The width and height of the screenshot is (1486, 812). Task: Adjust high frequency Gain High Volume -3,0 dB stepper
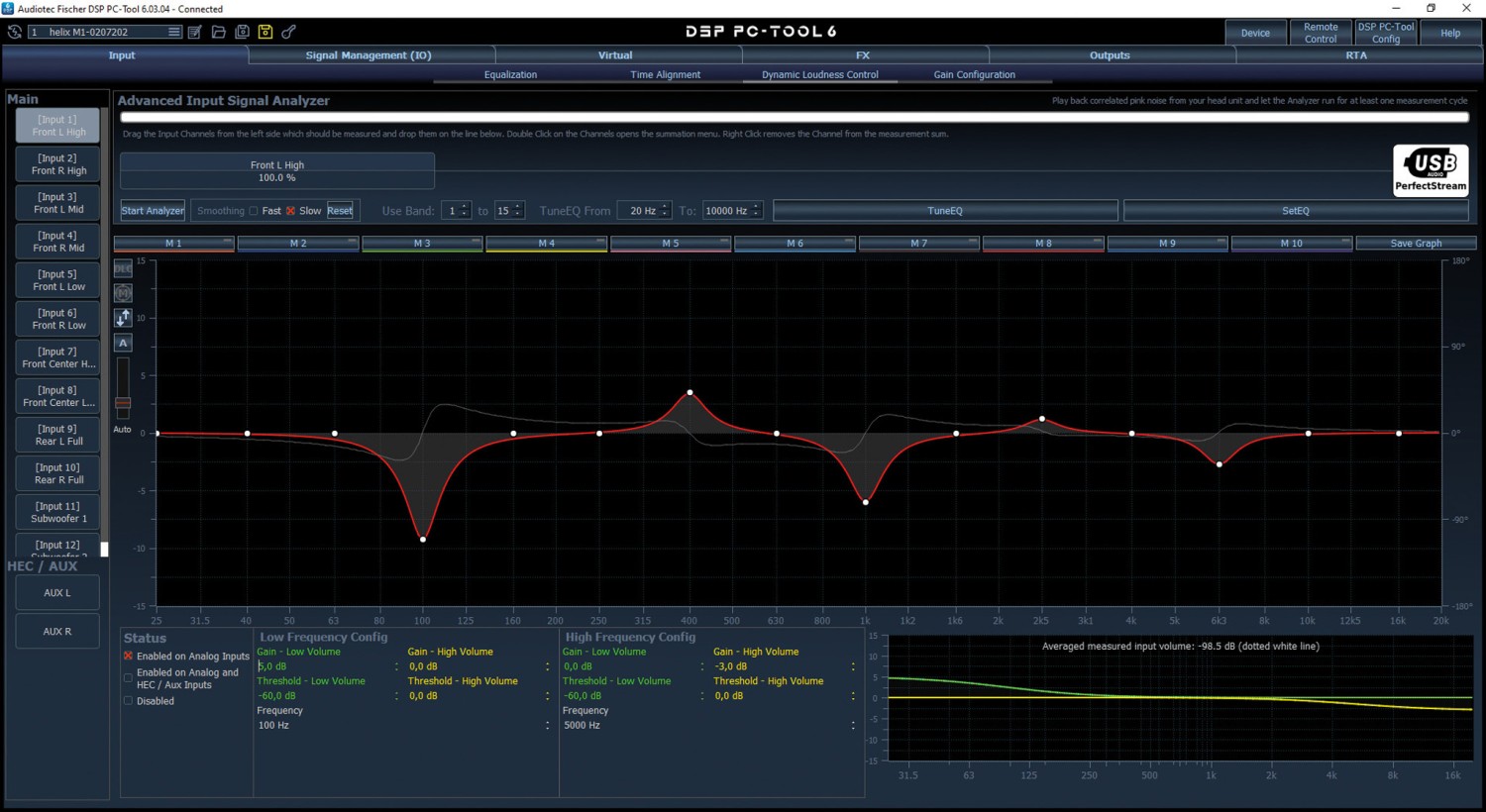click(853, 666)
